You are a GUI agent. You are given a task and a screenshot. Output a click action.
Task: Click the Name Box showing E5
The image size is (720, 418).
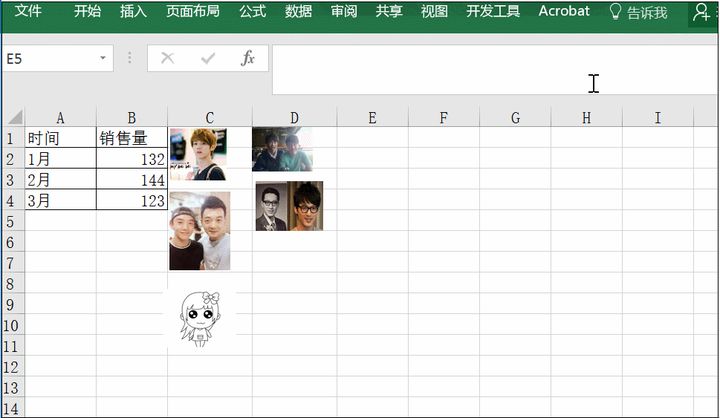click(48, 59)
